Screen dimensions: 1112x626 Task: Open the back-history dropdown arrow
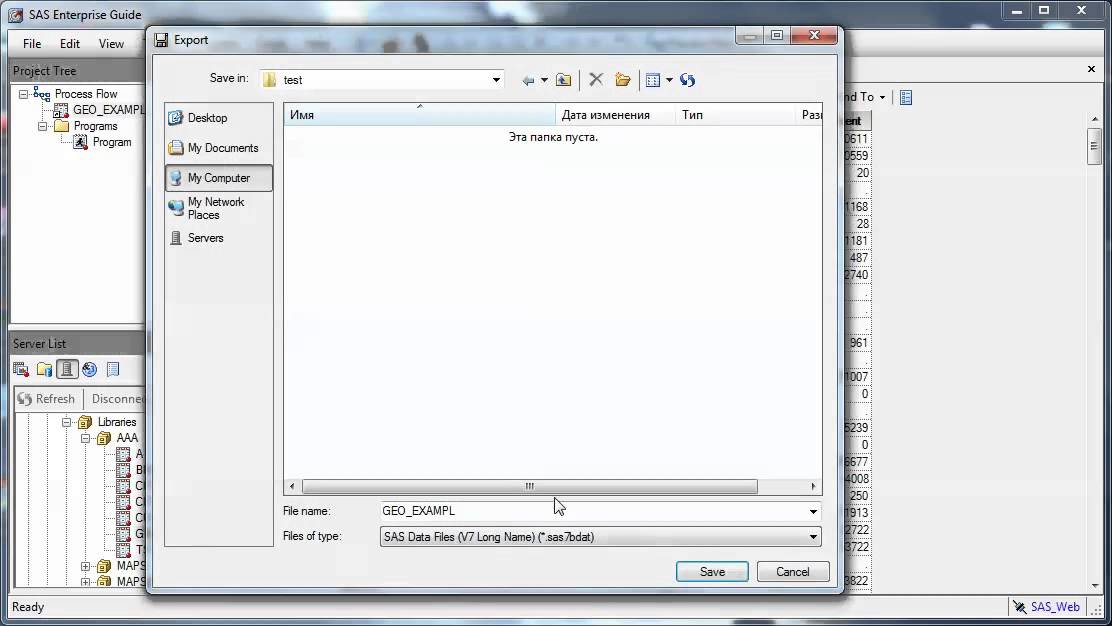pyautogui.click(x=544, y=80)
